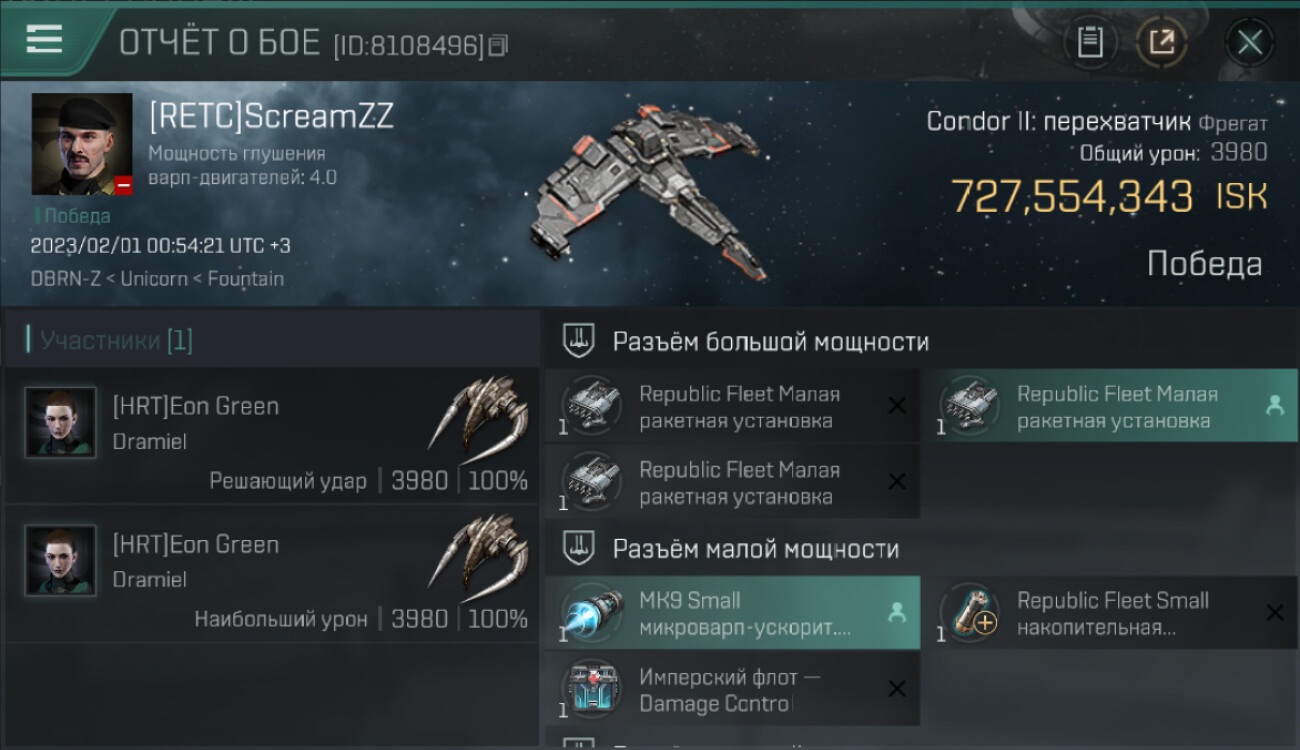Click the X on Republic Fleet Small накопительная

tap(1275, 613)
